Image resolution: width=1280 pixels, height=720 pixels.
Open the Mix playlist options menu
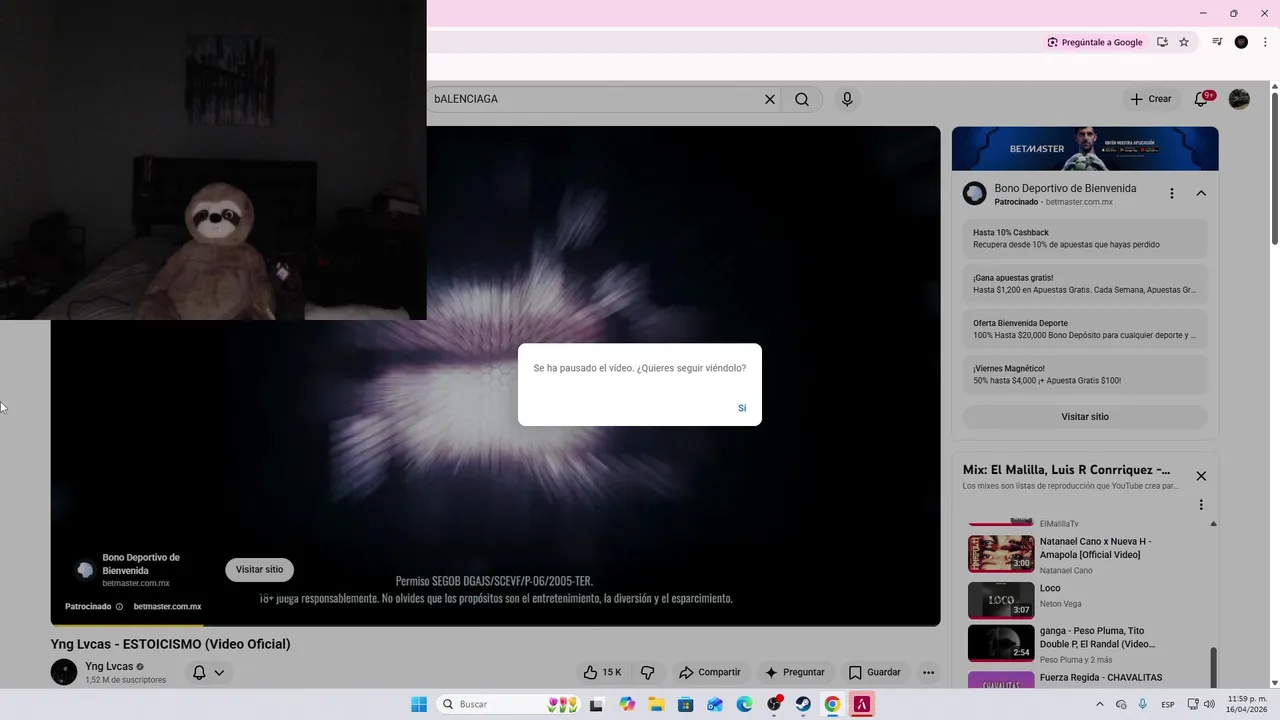[x=1201, y=505]
